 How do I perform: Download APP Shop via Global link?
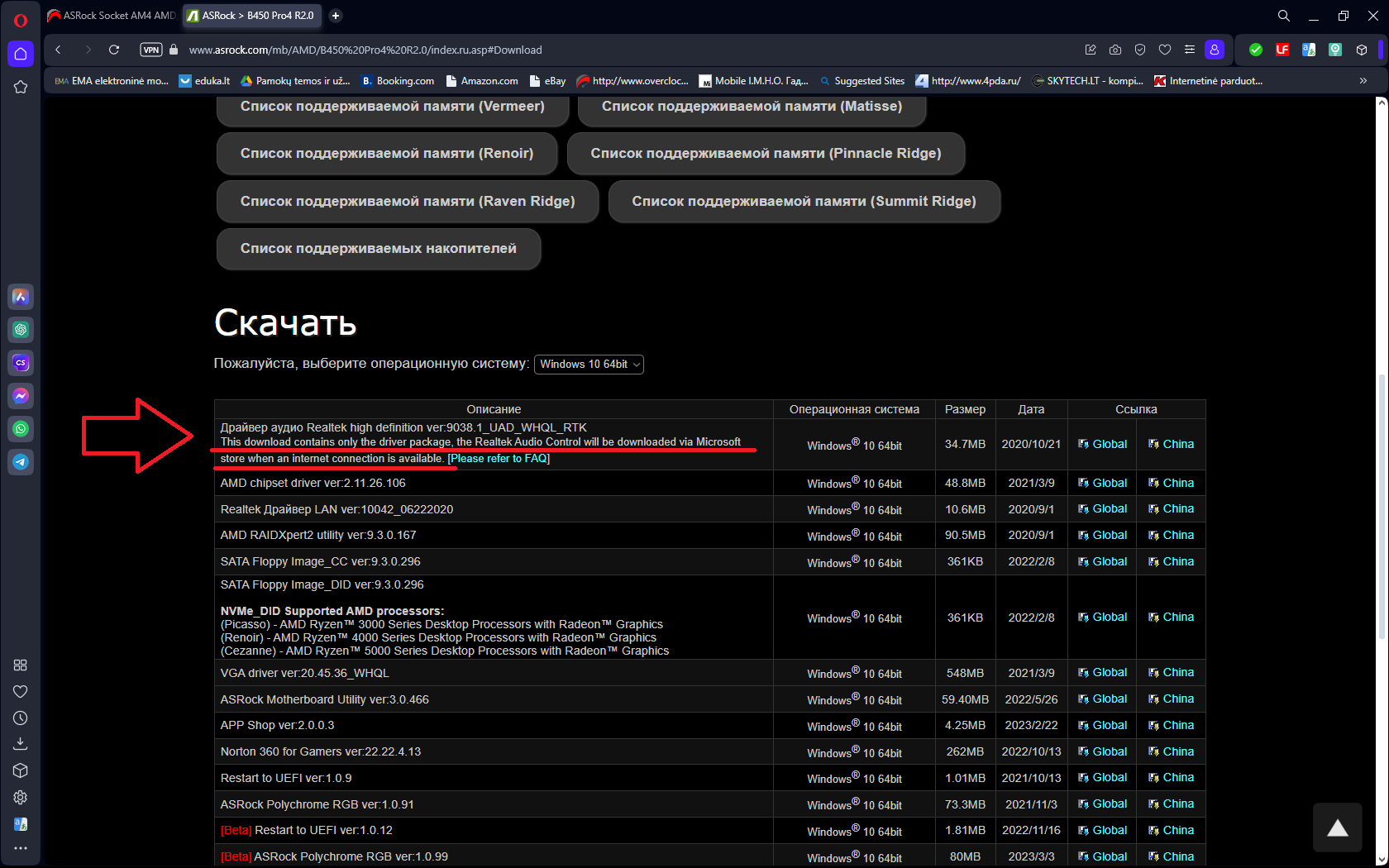tap(1102, 726)
